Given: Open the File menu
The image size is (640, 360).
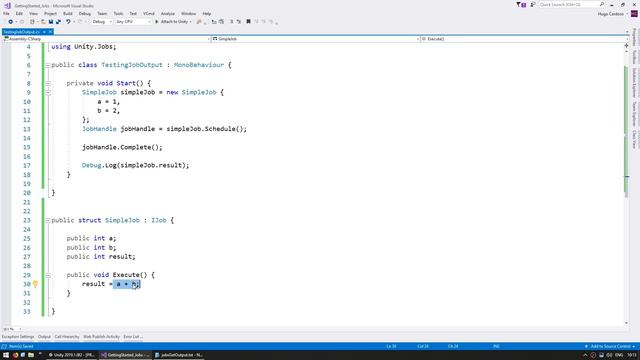Looking at the screenshot, I should [6, 13].
